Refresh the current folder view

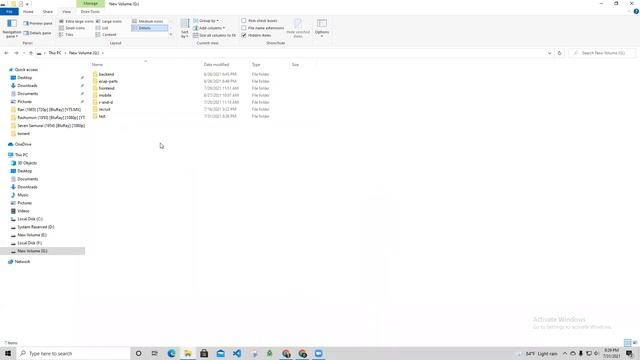pyautogui.click(x=559, y=53)
